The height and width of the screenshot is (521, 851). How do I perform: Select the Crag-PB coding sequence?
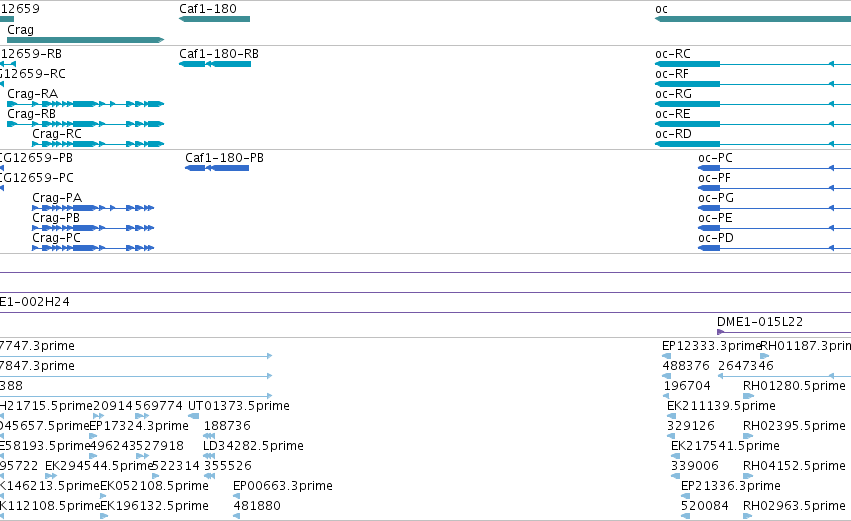pos(93,228)
